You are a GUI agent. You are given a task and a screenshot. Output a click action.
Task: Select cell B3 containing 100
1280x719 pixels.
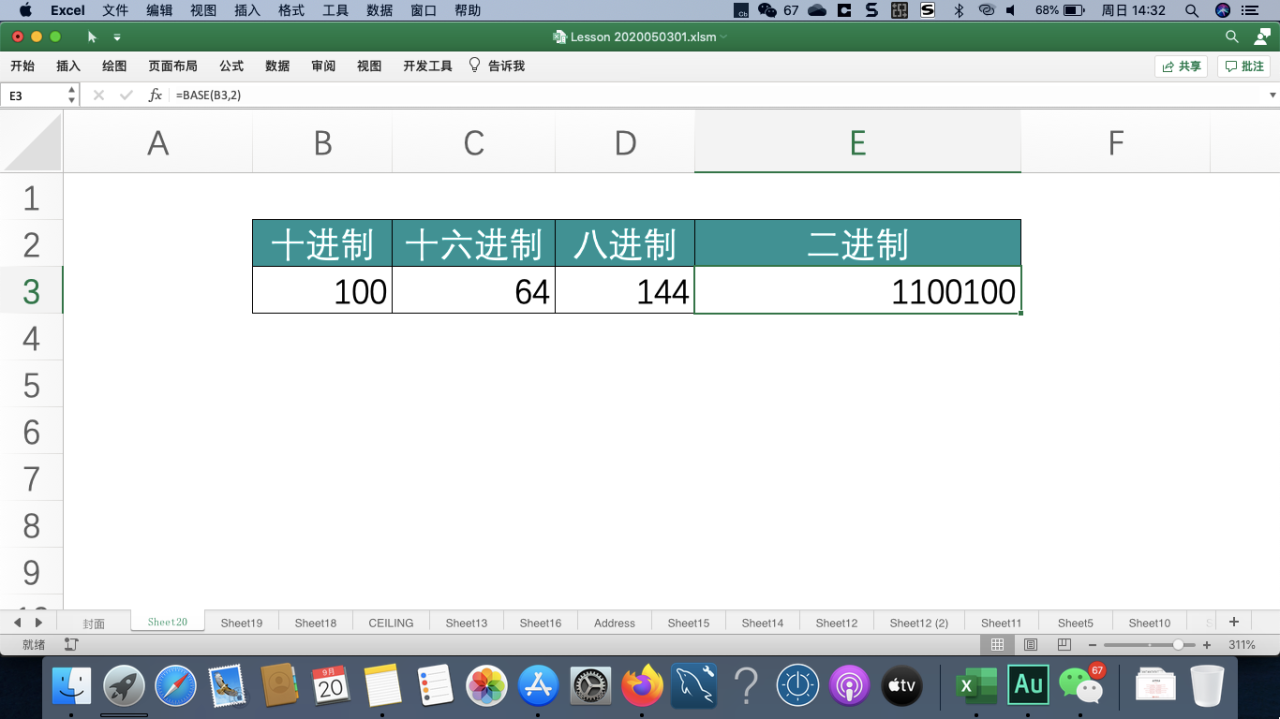click(x=322, y=291)
